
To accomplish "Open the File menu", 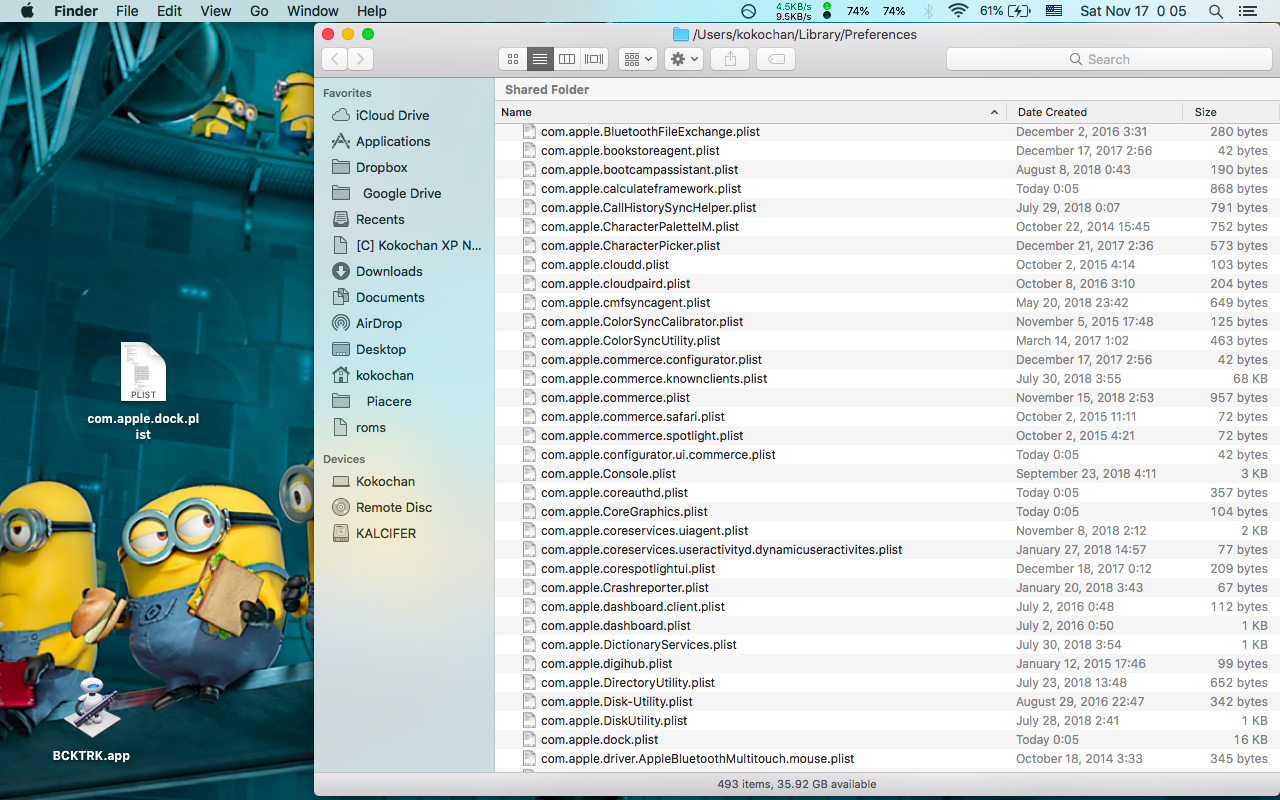I will click(127, 11).
